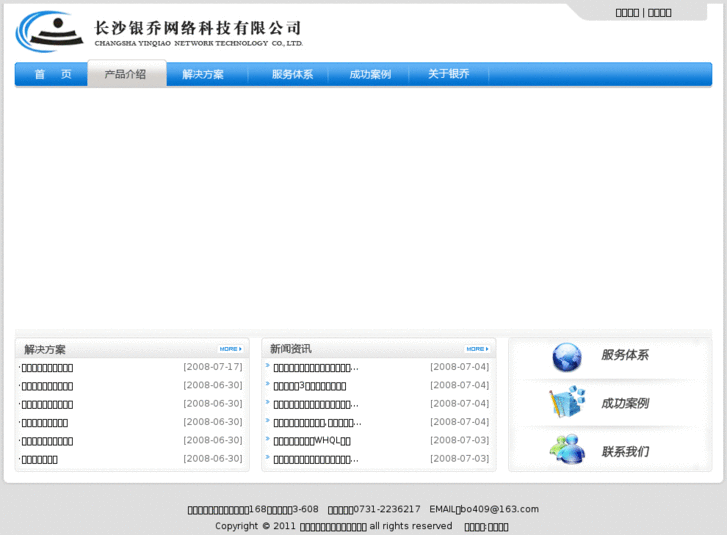Viewport: 727px width, 545px height.
Task: Open the 关于银乔 navigation tab
Action: [448, 74]
